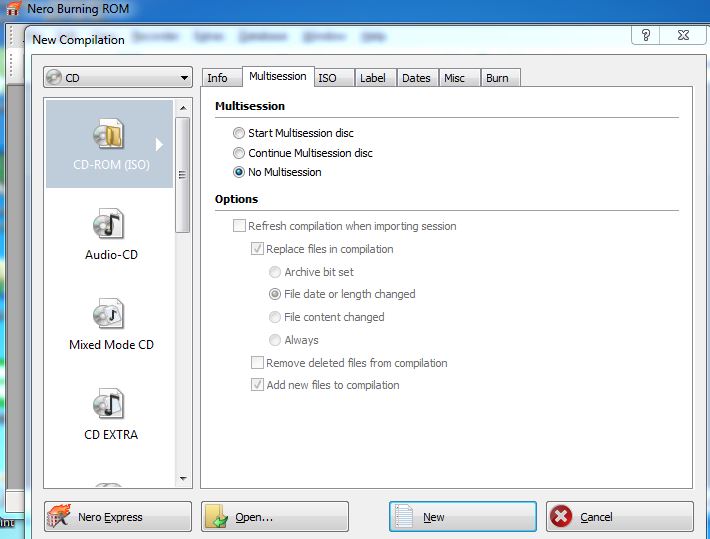Select the CD EXTRA compilation icon

tap(108, 403)
